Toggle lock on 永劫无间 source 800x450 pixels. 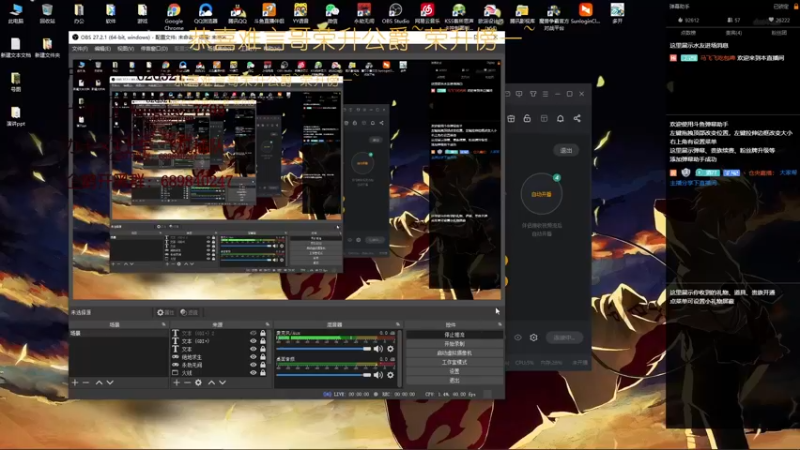263,365
